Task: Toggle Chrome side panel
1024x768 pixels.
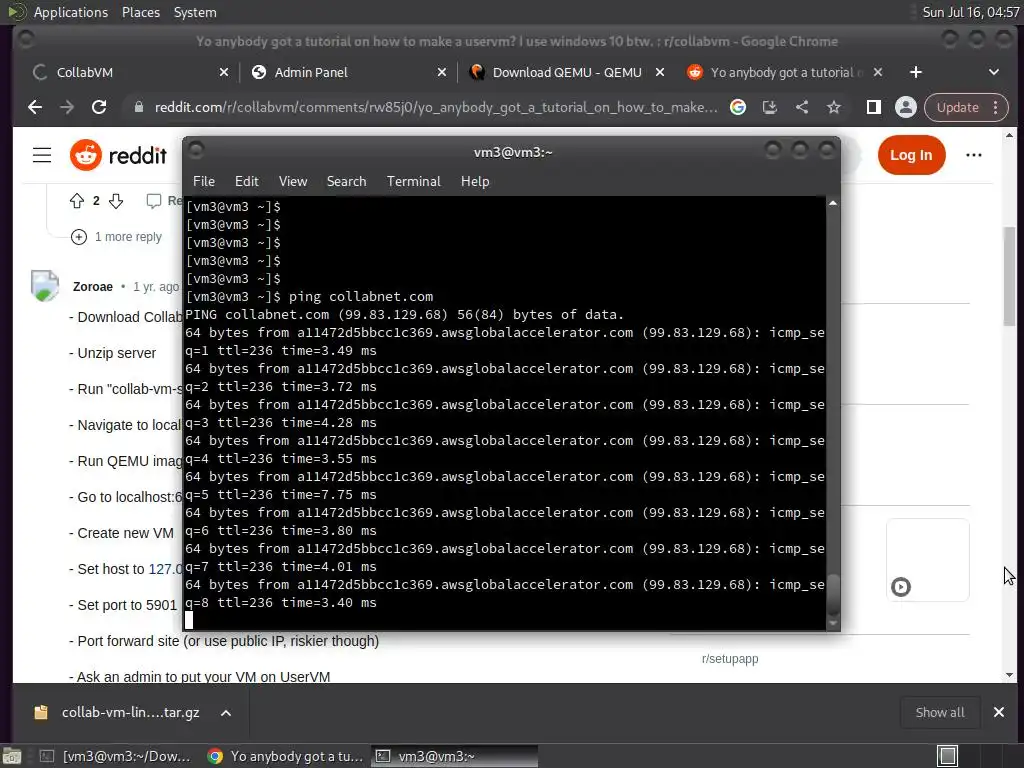Action: pyautogui.click(x=873, y=107)
